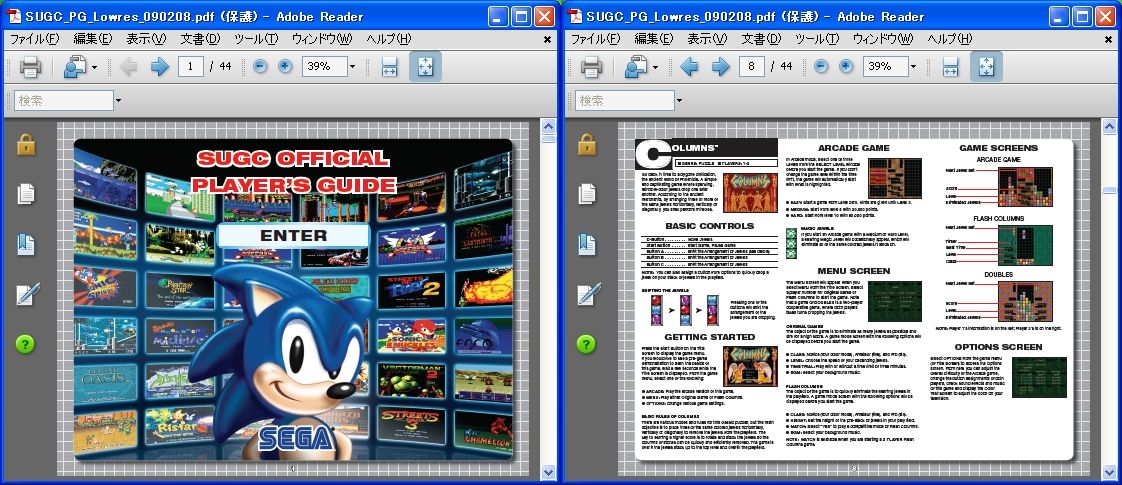Image resolution: width=1122 pixels, height=485 pixels.
Task: Print the document in left Adobe Reader window
Action: pyautogui.click(x=30, y=67)
